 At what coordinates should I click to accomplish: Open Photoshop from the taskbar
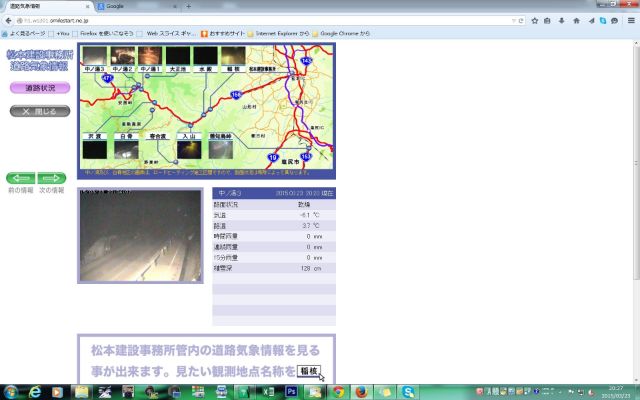[x=291, y=391]
